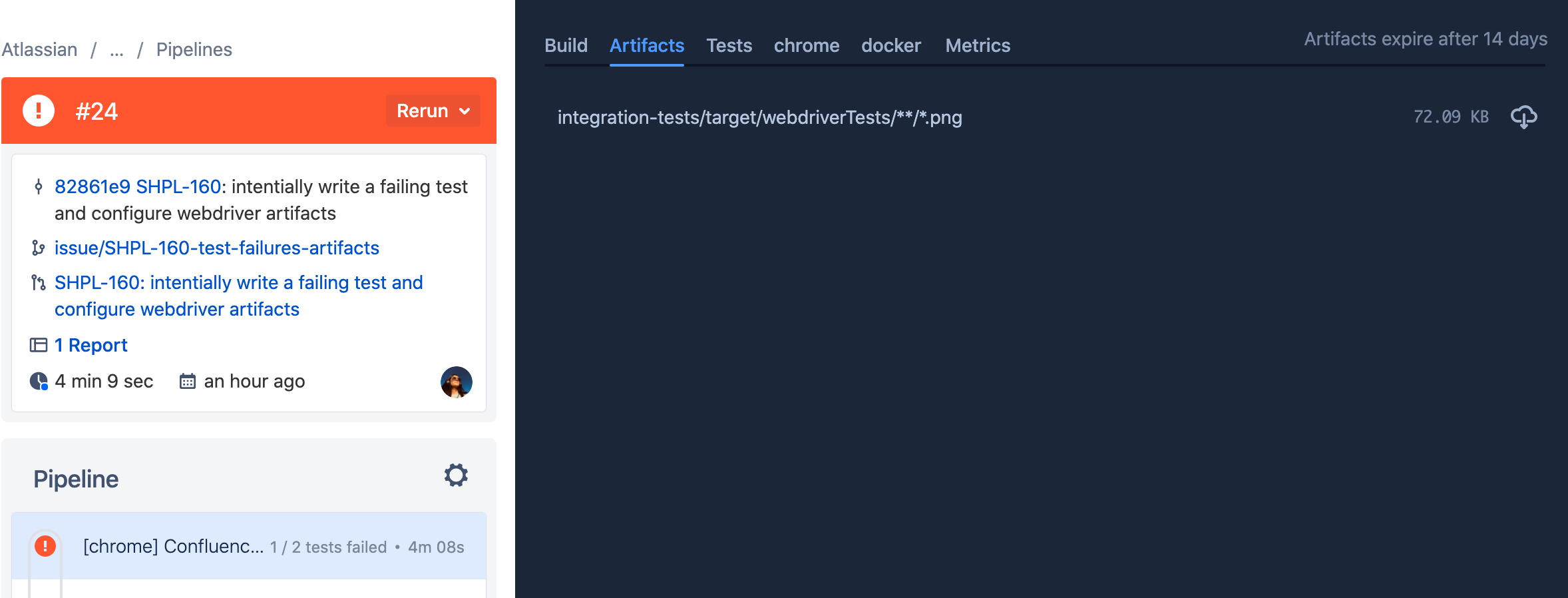The height and width of the screenshot is (598, 1568).
Task: Click the 'an hour ago' timestamp
Action: [x=254, y=381]
